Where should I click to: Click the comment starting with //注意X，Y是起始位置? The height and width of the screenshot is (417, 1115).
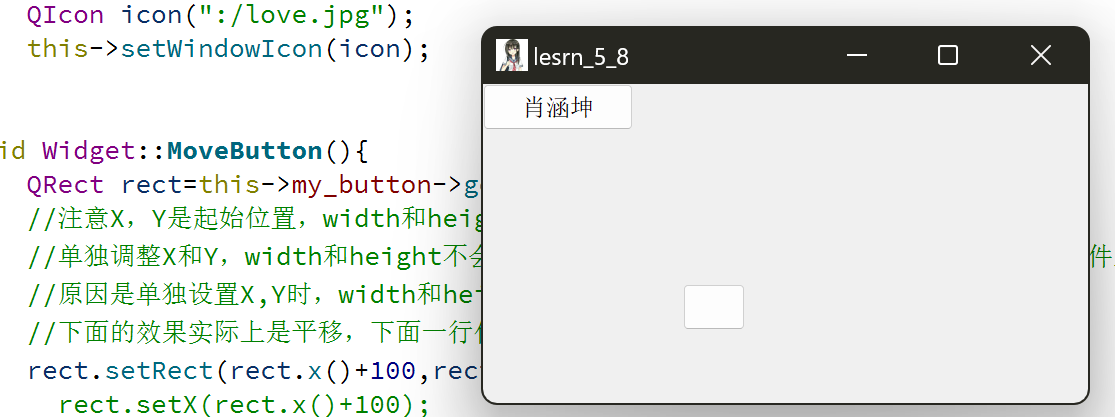pyautogui.click(x=255, y=219)
